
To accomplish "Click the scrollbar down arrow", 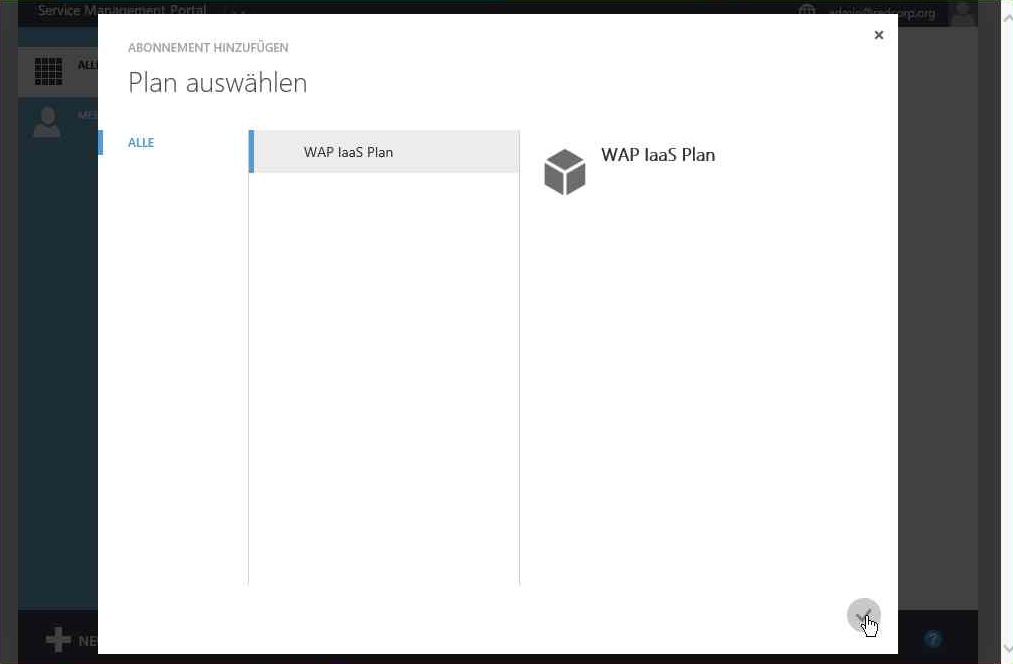I will [x=1007, y=648].
